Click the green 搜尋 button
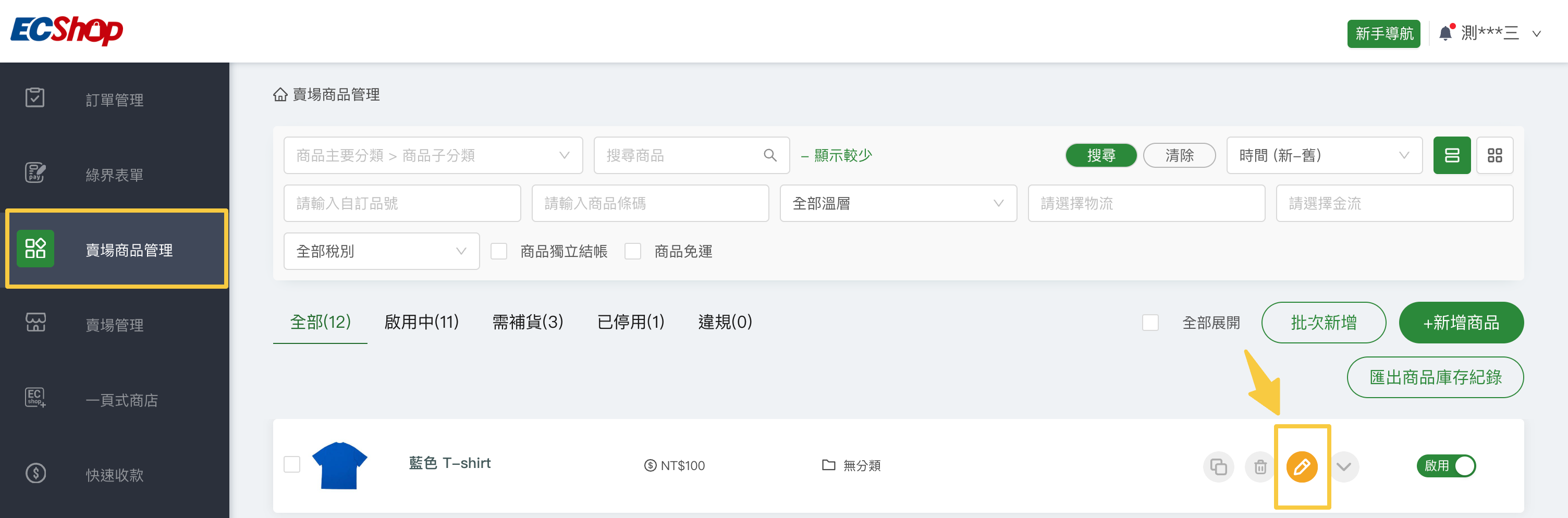1568x518 pixels. (x=1100, y=155)
